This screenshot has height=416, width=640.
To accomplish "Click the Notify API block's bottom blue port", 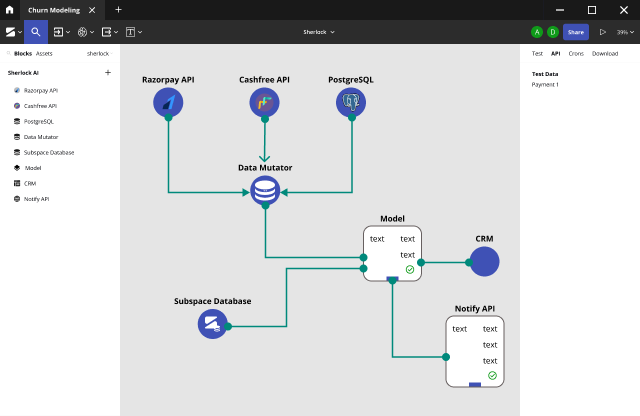I will pos(475,385).
